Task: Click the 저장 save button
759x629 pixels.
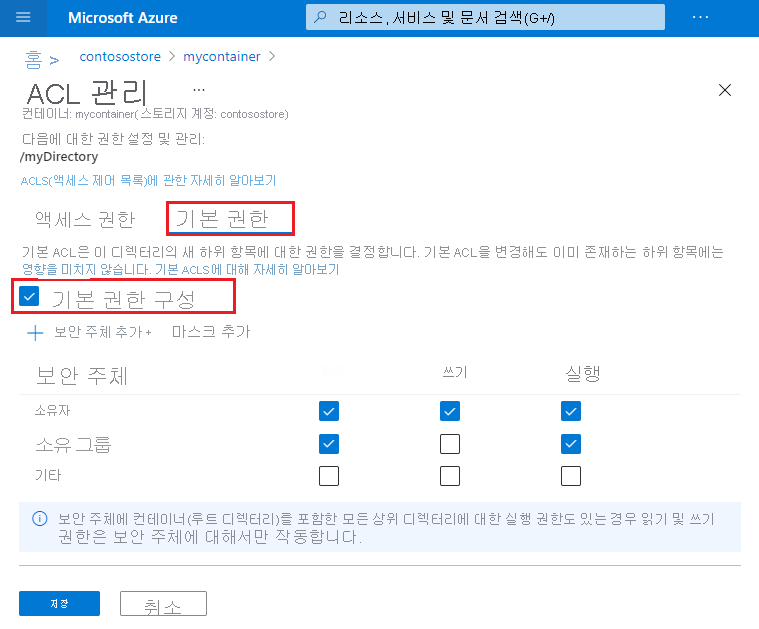Action: (x=60, y=603)
